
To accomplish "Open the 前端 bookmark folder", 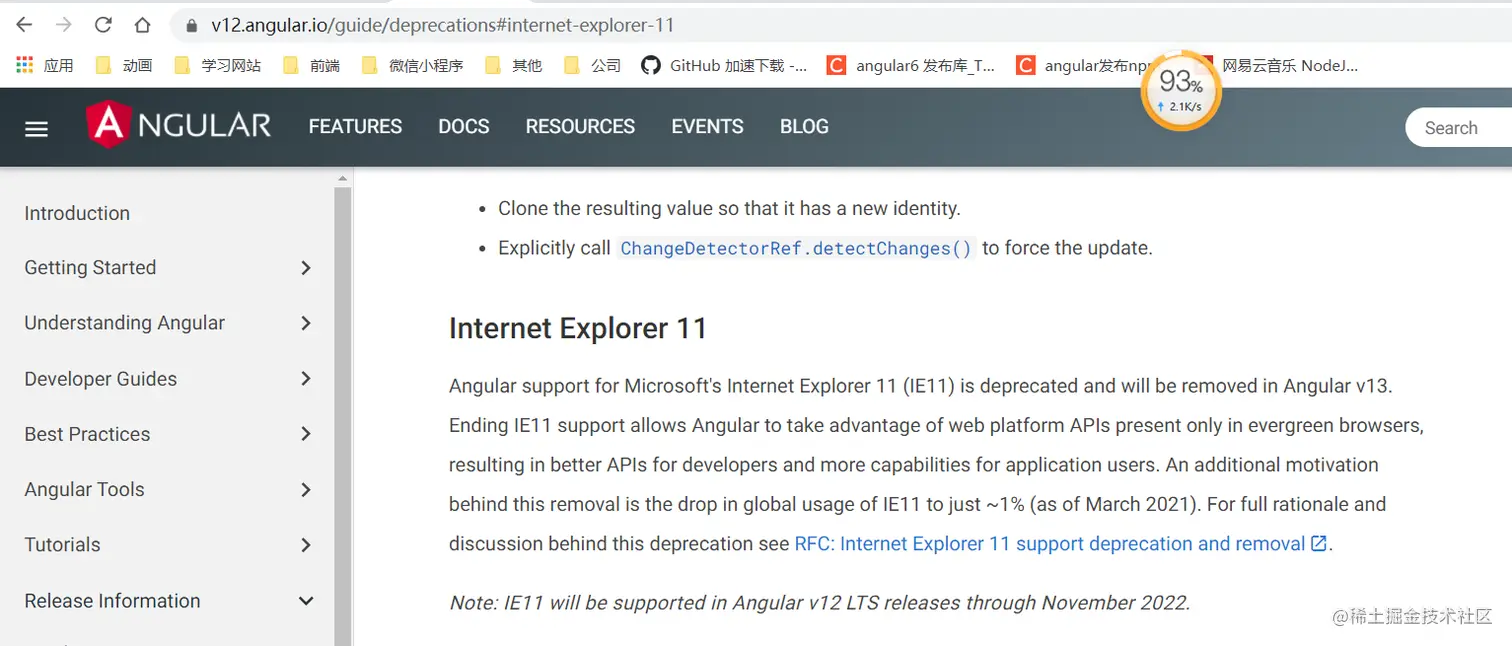I will tap(311, 65).
